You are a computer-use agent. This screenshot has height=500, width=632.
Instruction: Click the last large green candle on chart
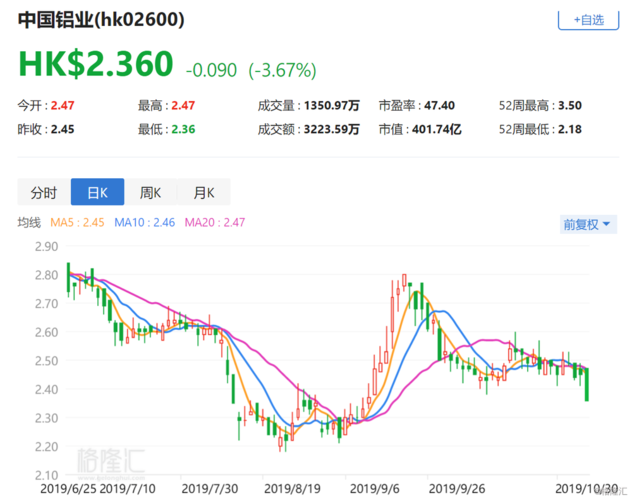[x=586, y=384]
